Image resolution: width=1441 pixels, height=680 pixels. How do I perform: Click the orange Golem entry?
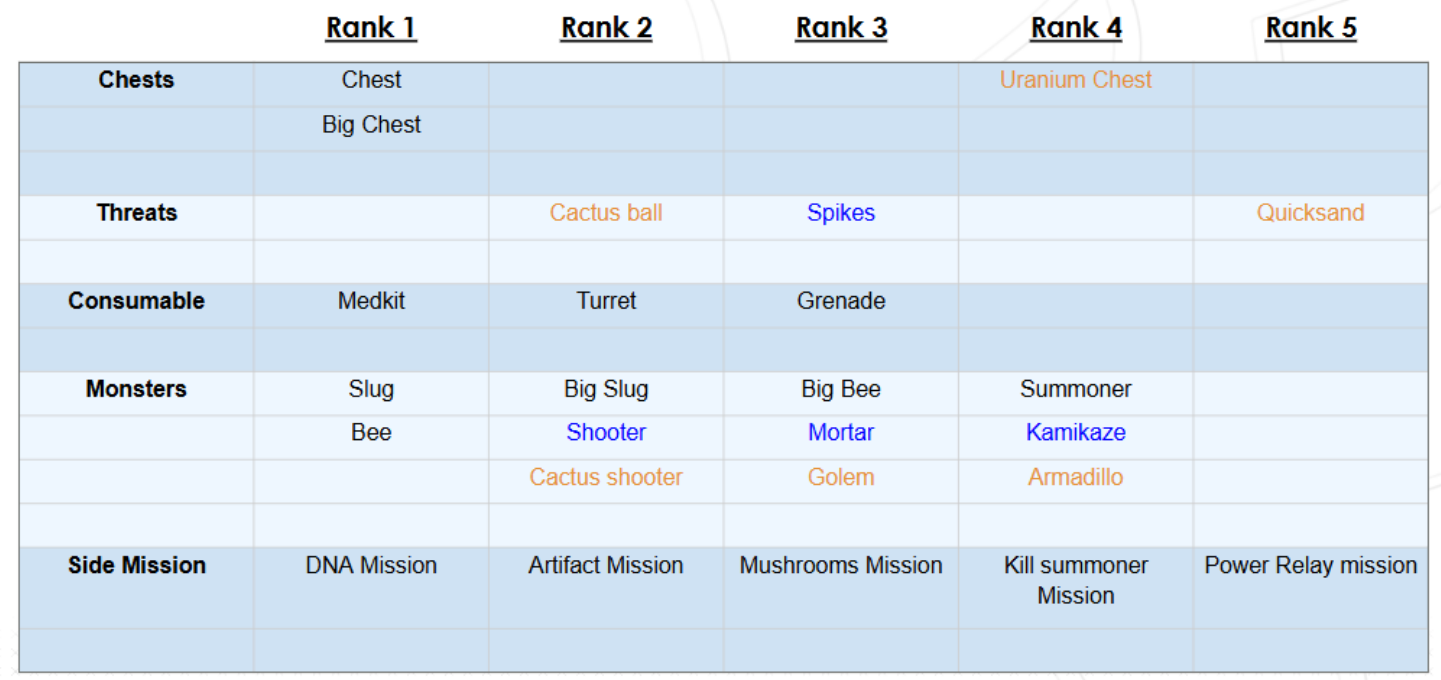pyautogui.click(x=841, y=477)
